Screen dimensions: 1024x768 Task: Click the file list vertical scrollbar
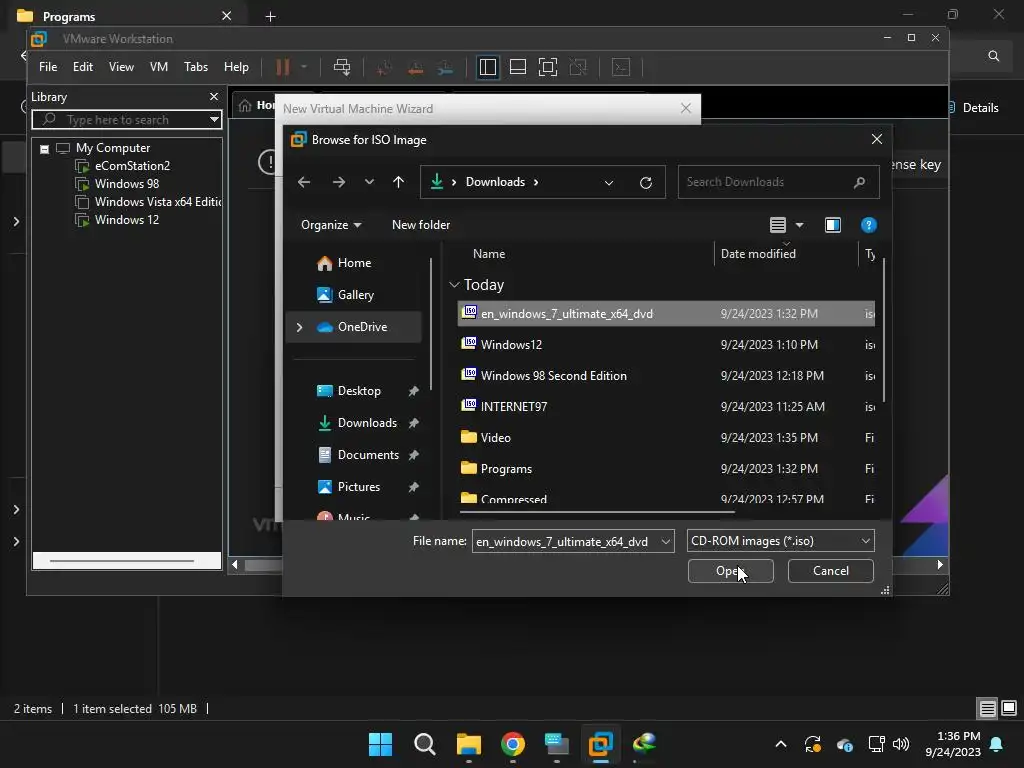pyautogui.click(x=884, y=330)
